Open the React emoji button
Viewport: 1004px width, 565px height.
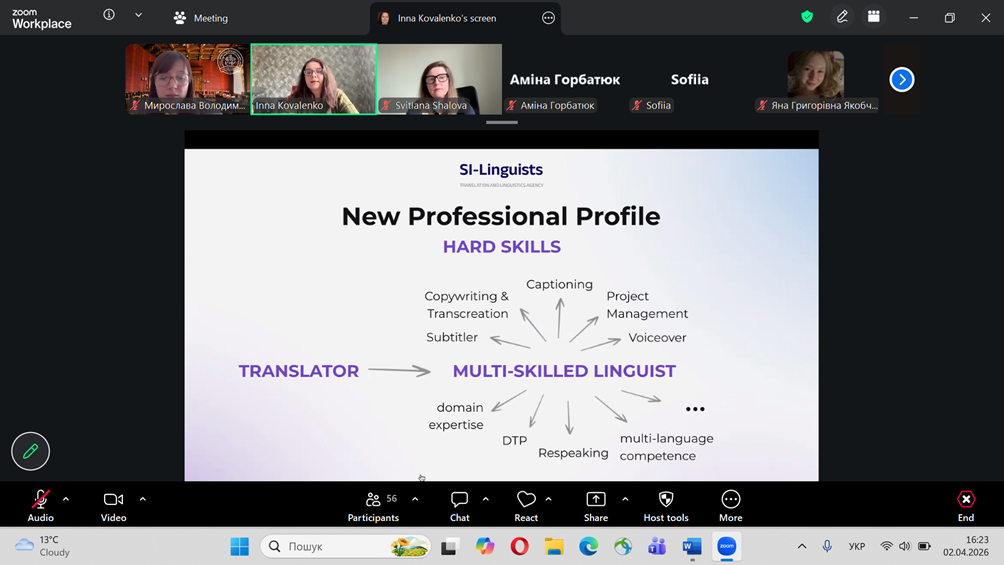[526, 505]
